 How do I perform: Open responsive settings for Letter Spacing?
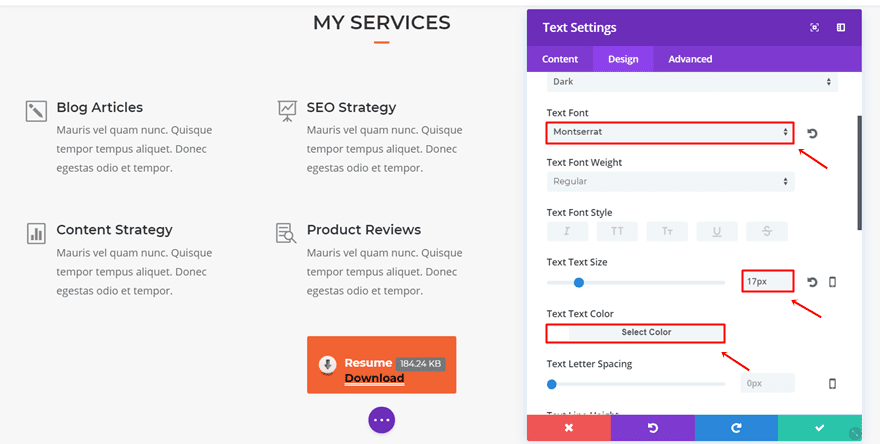(x=832, y=383)
